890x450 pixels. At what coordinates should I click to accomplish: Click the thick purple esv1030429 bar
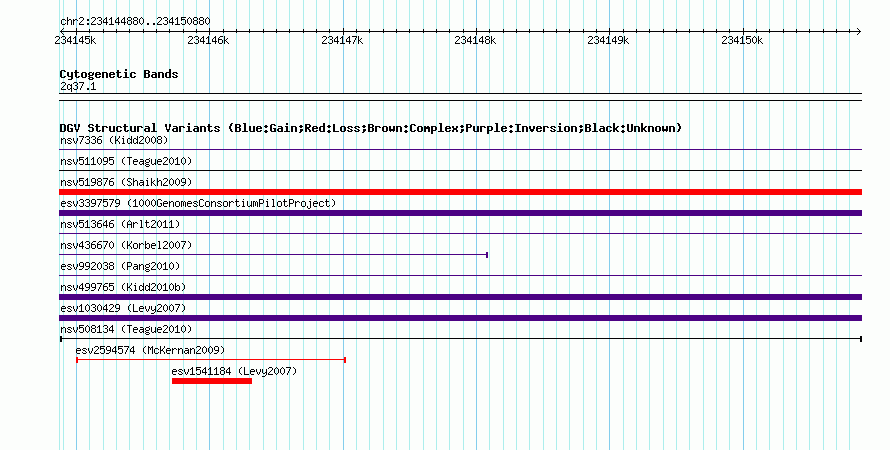460,318
